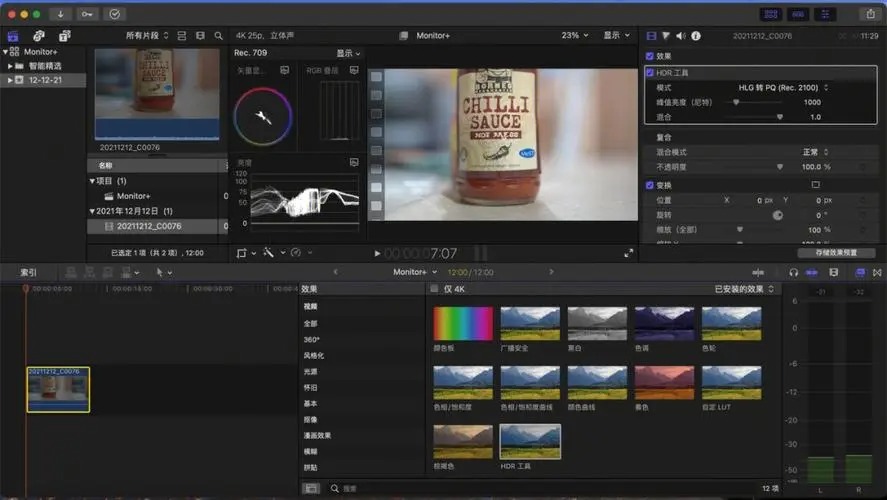Open the retiming speedometer dropdown
The image size is (887, 500).
(x=301, y=253)
